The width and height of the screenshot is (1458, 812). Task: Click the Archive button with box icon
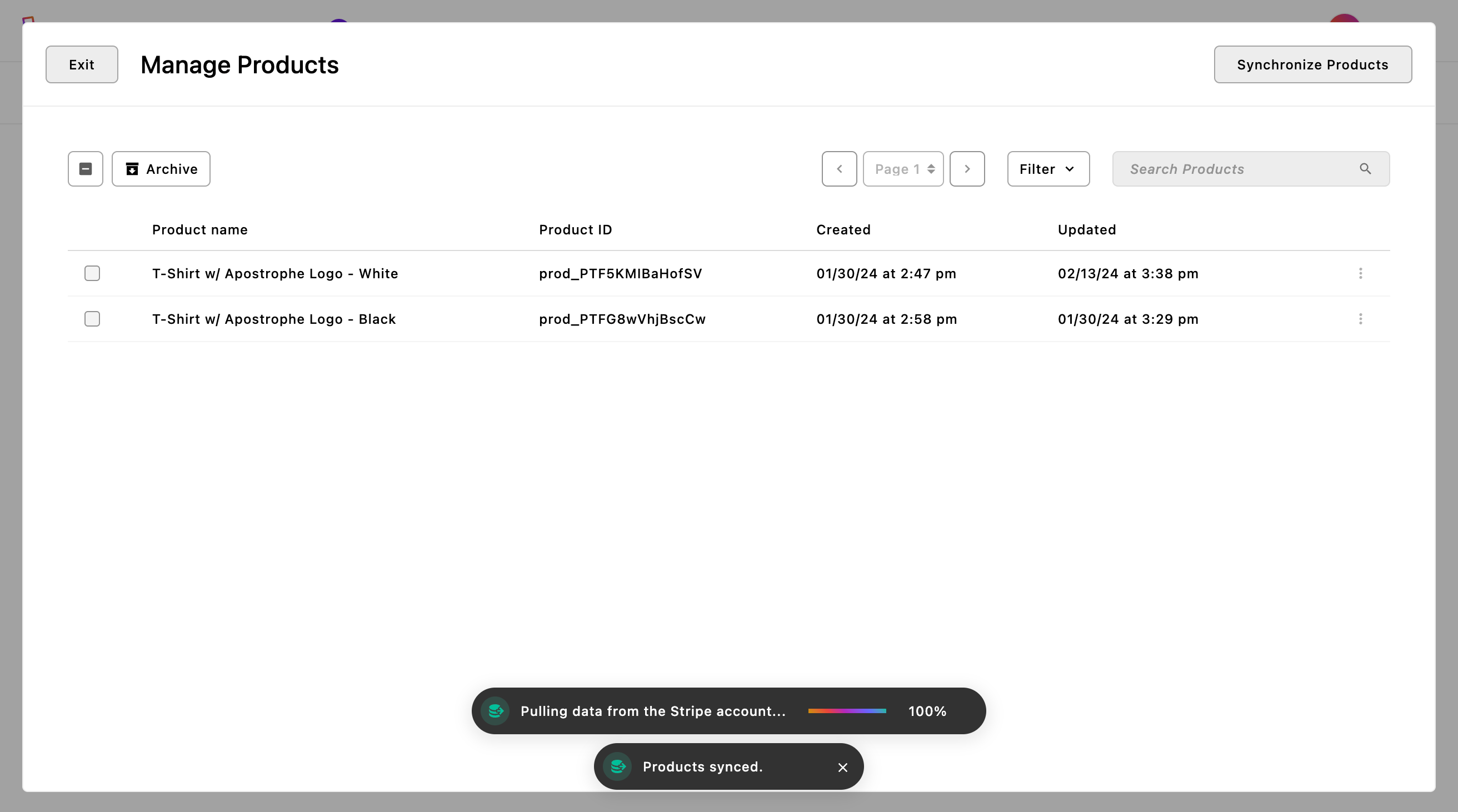click(161, 169)
